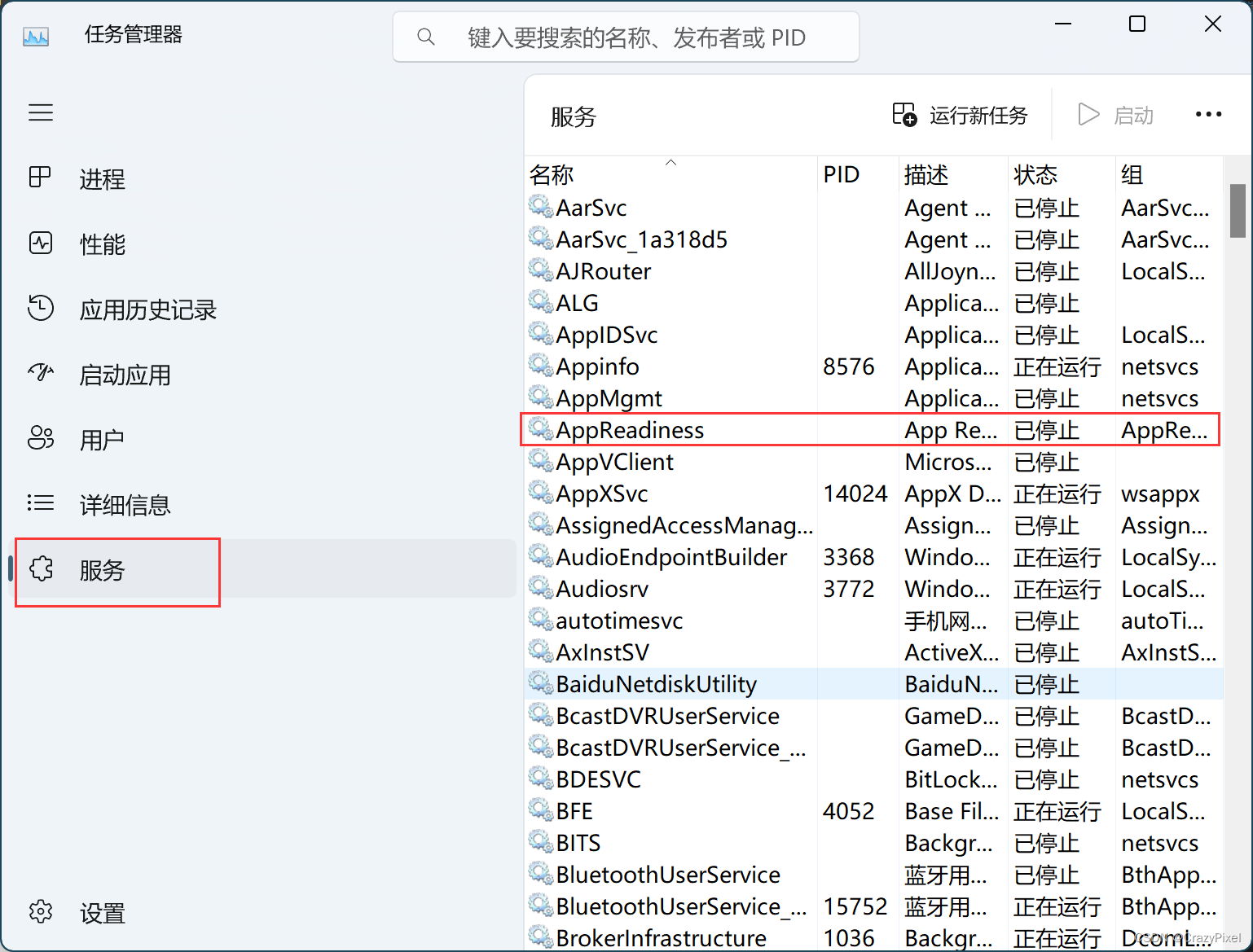1253x952 pixels.
Task: Click the gear icon beside AppXSvc
Action: pos(541,492)
